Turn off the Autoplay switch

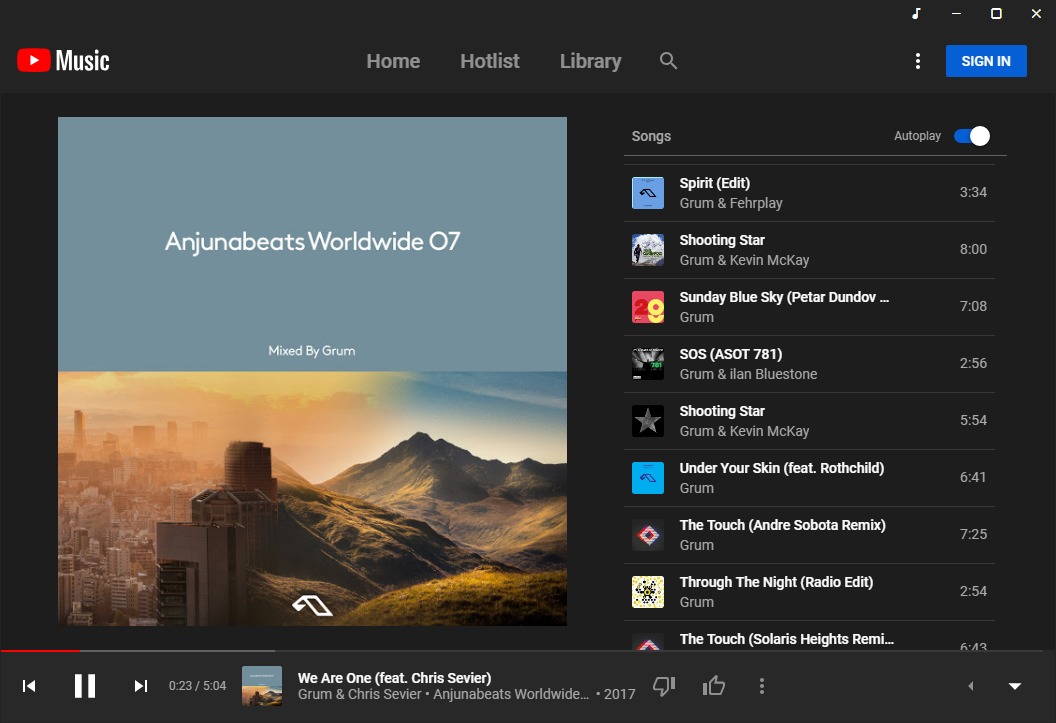(x=972, y=136)
